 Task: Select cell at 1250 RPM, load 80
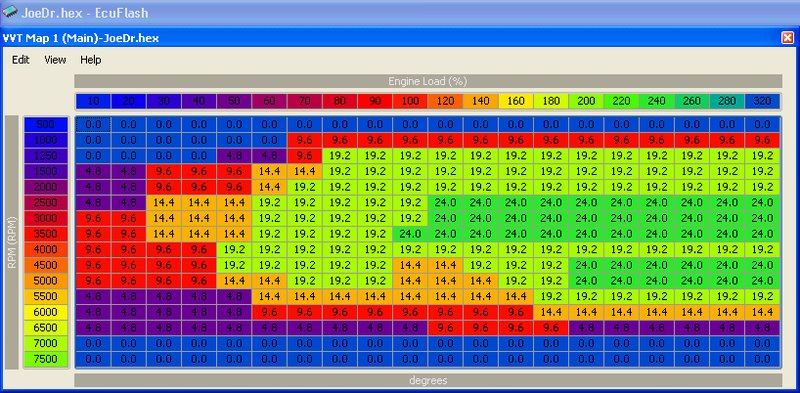click(x=339, y=156)
